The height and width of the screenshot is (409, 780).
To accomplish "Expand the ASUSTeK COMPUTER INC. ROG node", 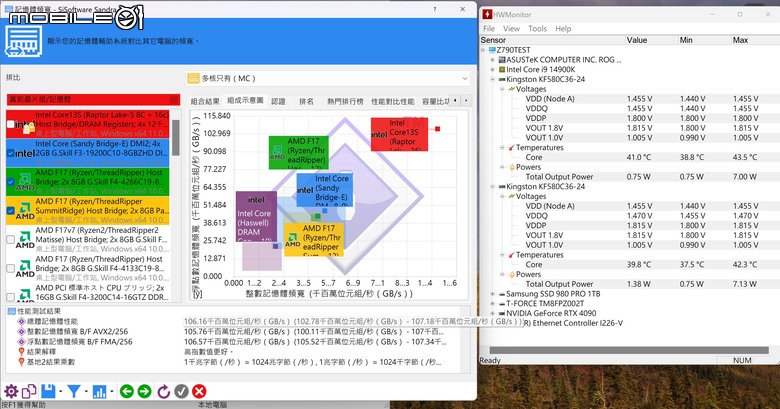I will (x=492, y=60).
